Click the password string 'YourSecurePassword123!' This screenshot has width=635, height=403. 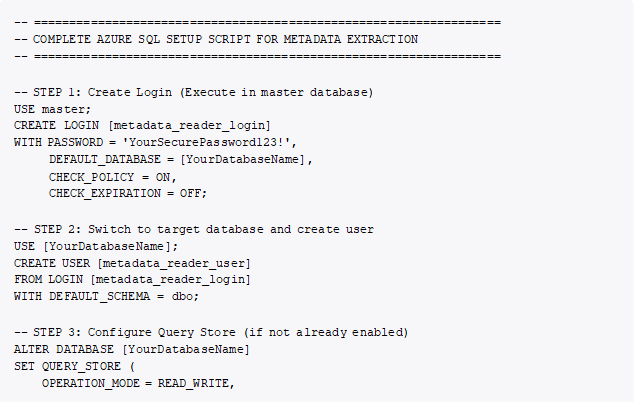[x=208, y=143]
